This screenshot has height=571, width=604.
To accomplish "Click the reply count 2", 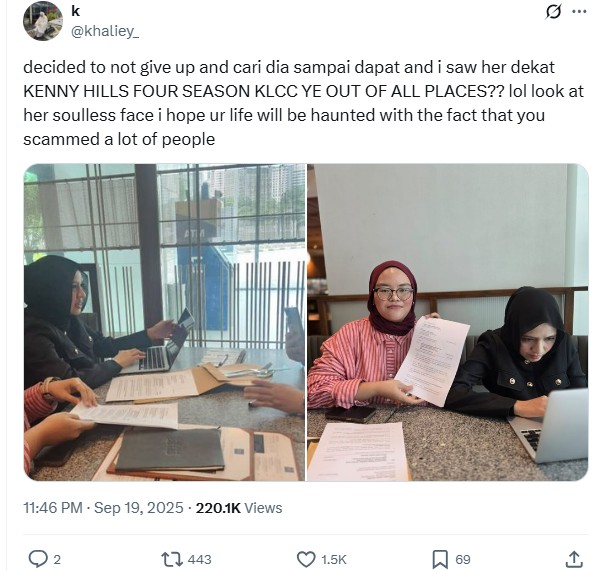I will pyautogui.click(x=57, y=559).
